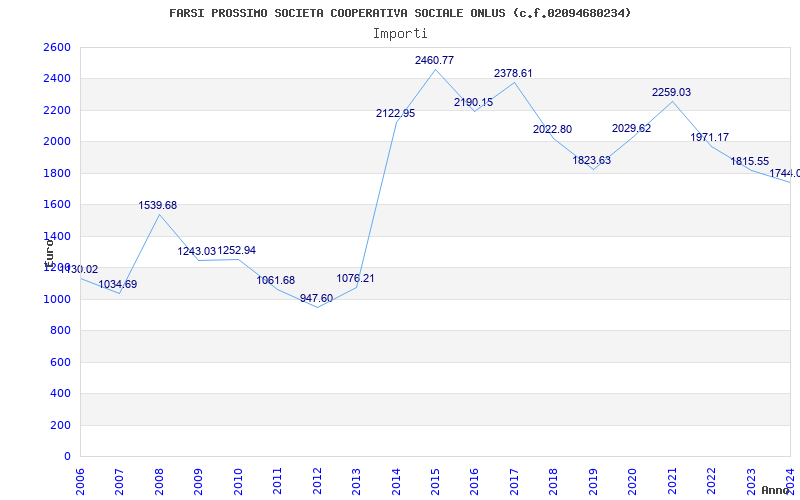This screenshot has height=500, width=800.
Task: Select the 2378.61 data label
Action: point(513,74)
